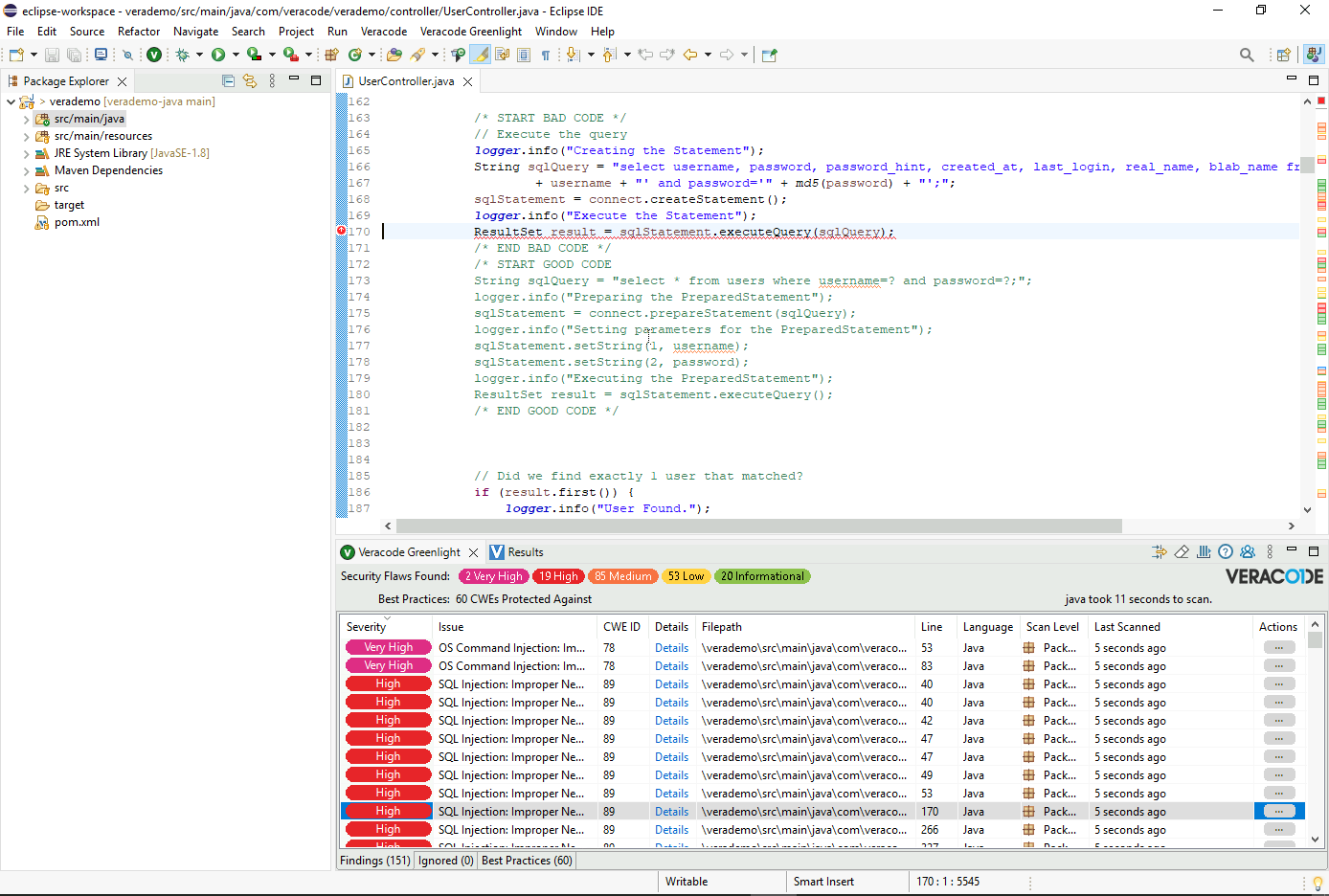Open dropdown arrow beside New file icon
Screen dimensions: 1329x896
pos(34,55)
